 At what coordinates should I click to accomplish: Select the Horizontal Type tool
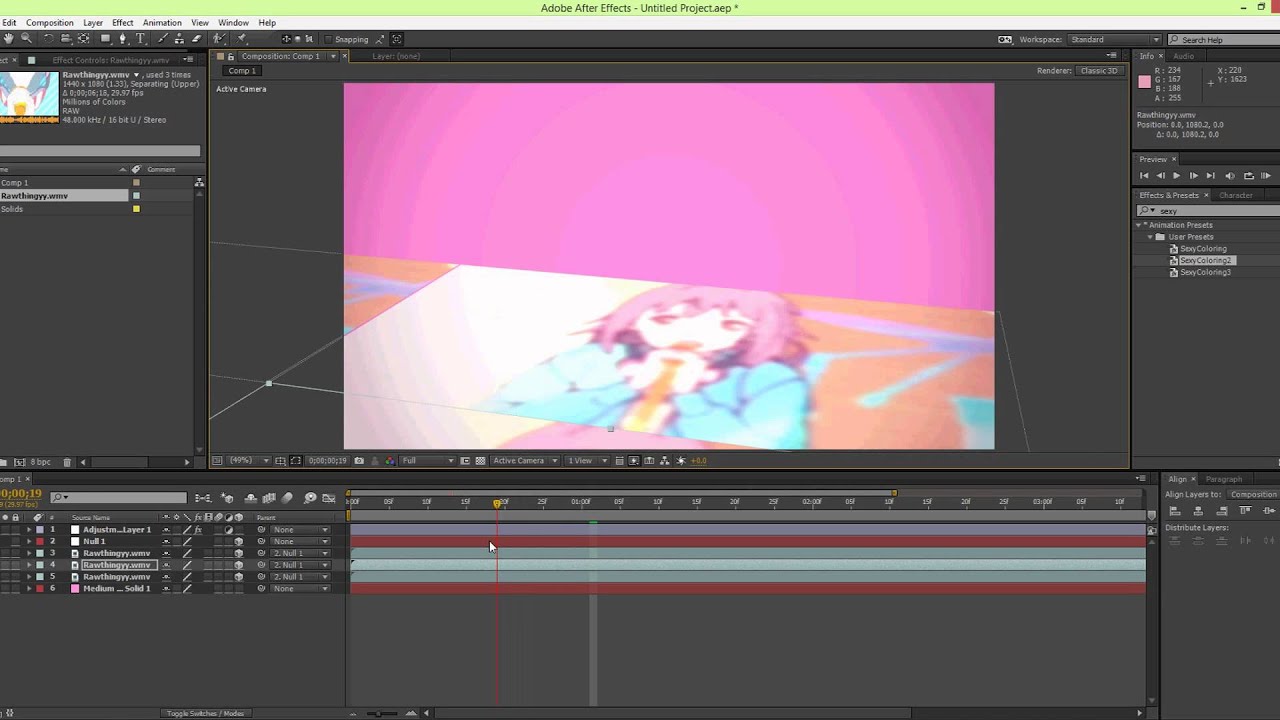point(140,39)
